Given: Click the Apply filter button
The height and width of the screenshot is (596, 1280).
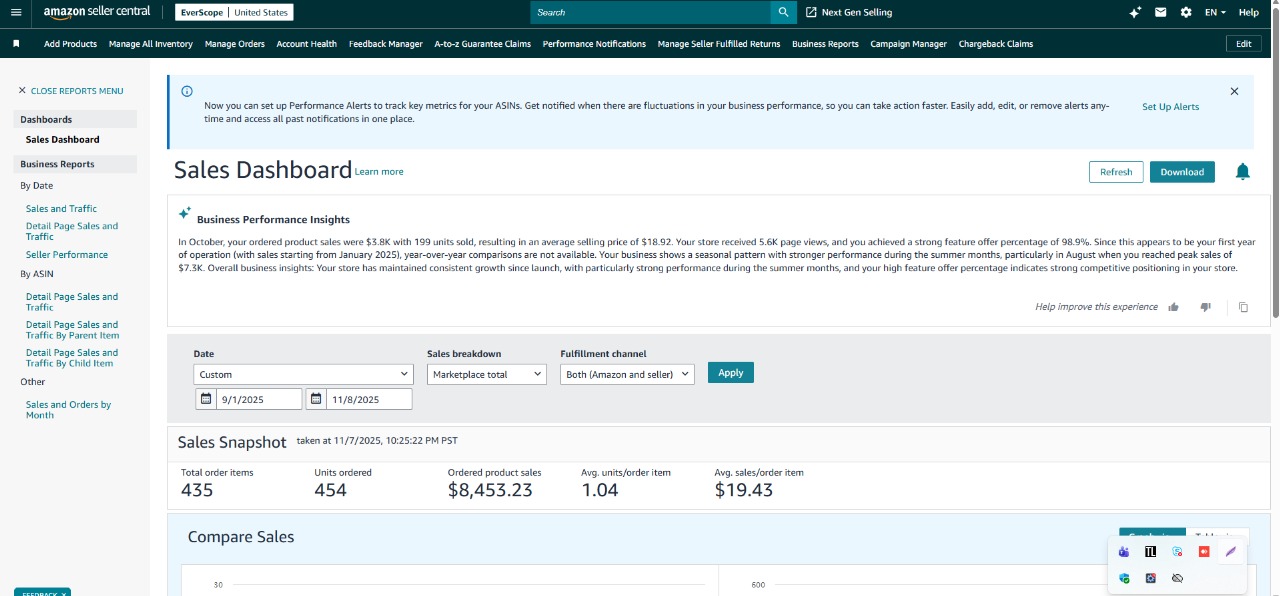Looking at the screenshot, I should pos(731,372).
